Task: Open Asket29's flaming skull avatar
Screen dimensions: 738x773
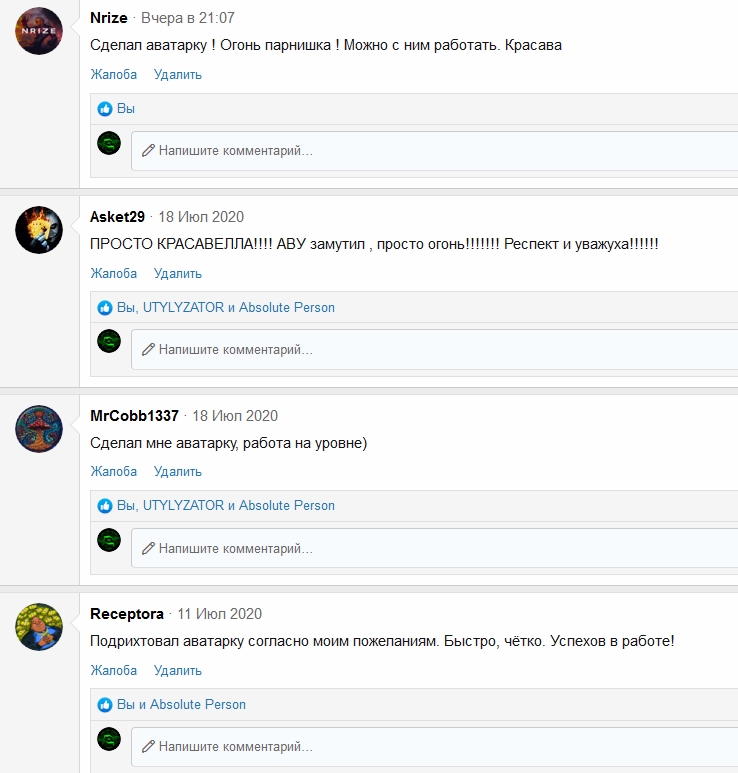Action: click(x=39, y=230)
